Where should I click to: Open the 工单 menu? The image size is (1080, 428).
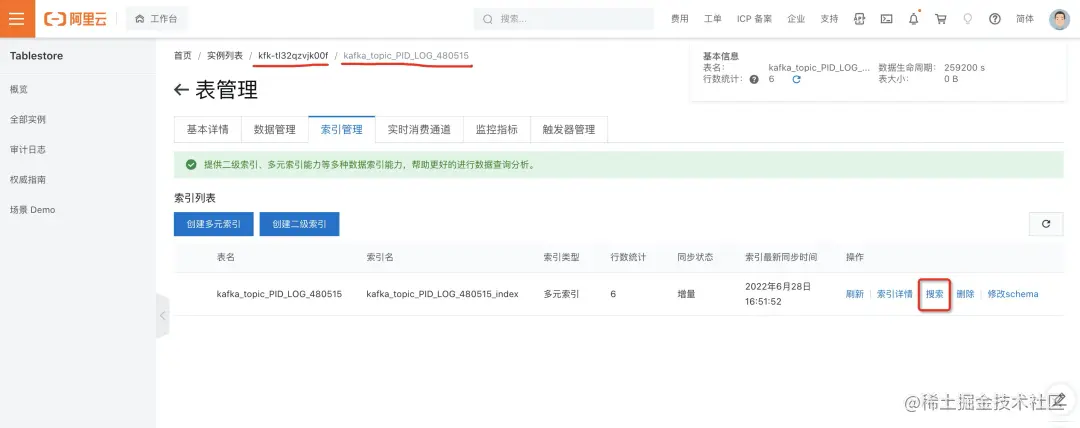(x=713, y=19)
